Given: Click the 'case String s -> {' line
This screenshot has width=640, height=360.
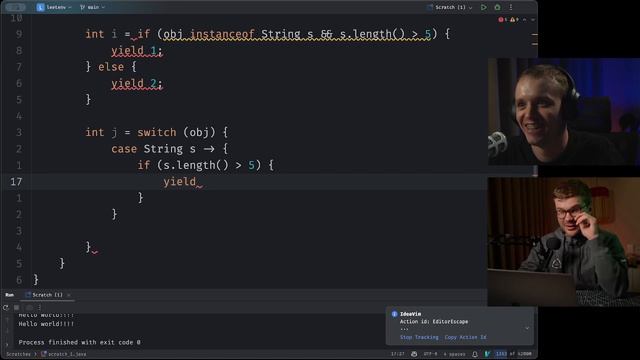Looking at the screenshot, I should click(169, 149).
